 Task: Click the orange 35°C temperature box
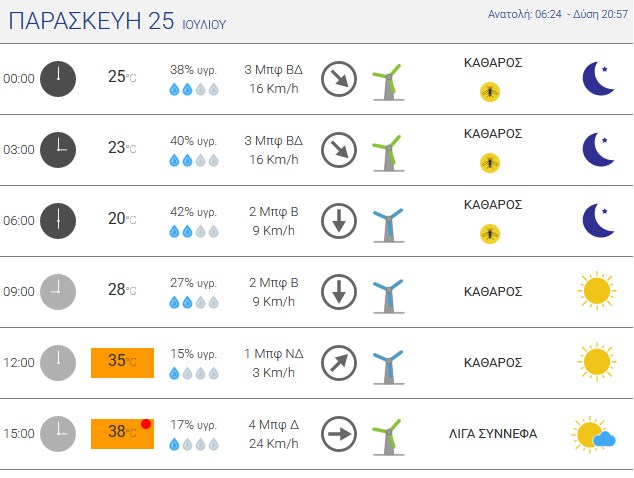123,363
